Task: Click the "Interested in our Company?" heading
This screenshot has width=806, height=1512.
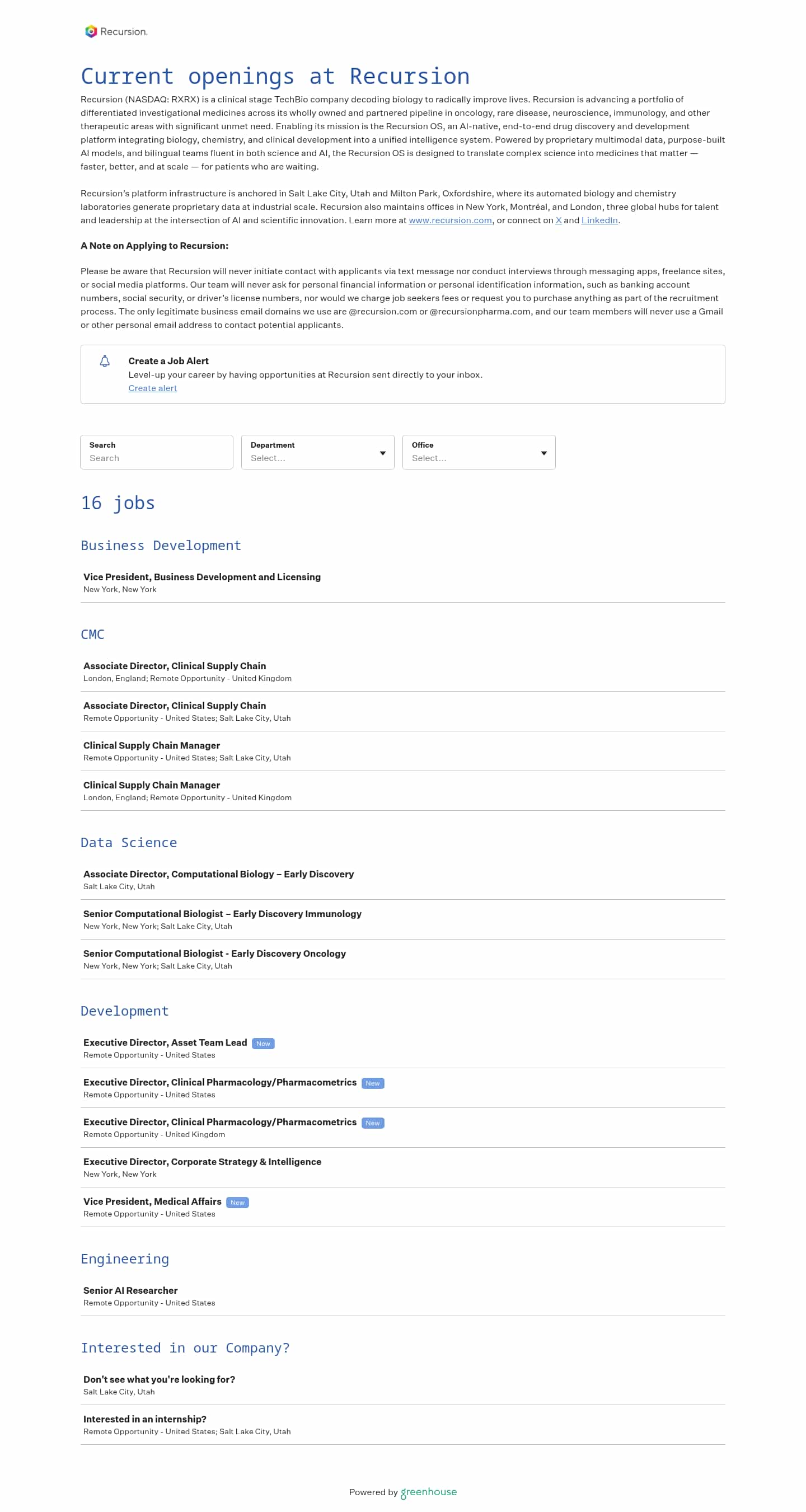Action: (185, 1348)
